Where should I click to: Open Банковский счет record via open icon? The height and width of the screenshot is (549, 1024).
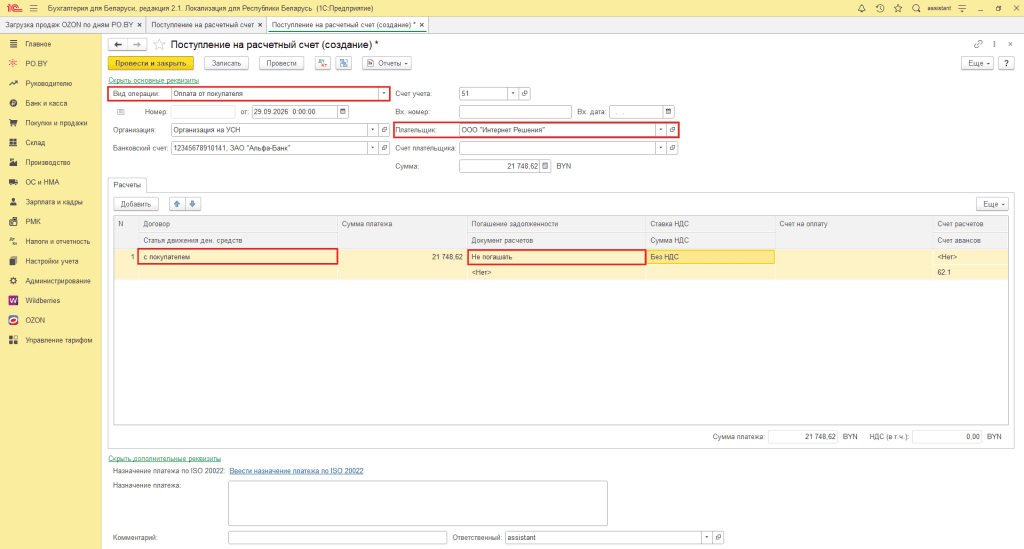coord(384,148)
